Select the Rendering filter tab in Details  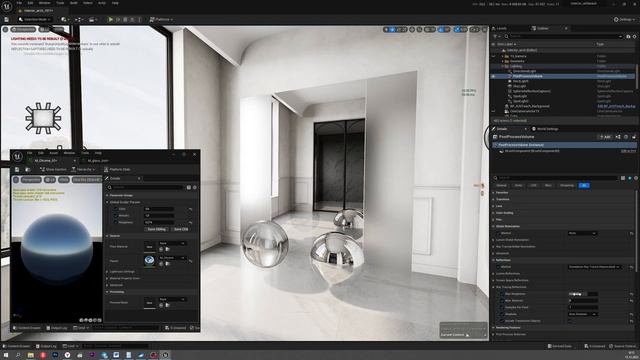(x=567, y=185)
